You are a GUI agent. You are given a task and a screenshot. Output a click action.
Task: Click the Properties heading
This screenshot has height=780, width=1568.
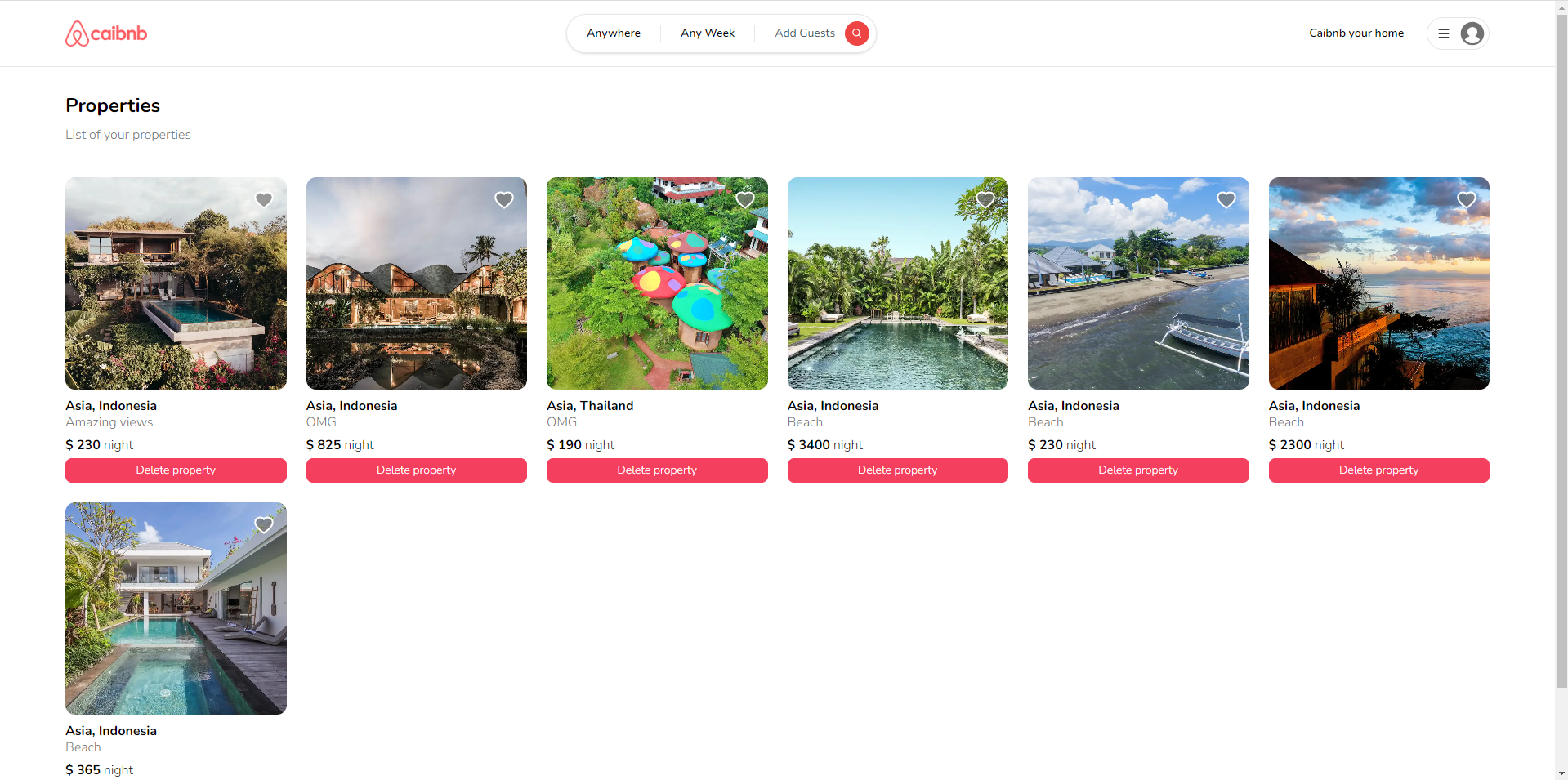[x=113, y=105]
